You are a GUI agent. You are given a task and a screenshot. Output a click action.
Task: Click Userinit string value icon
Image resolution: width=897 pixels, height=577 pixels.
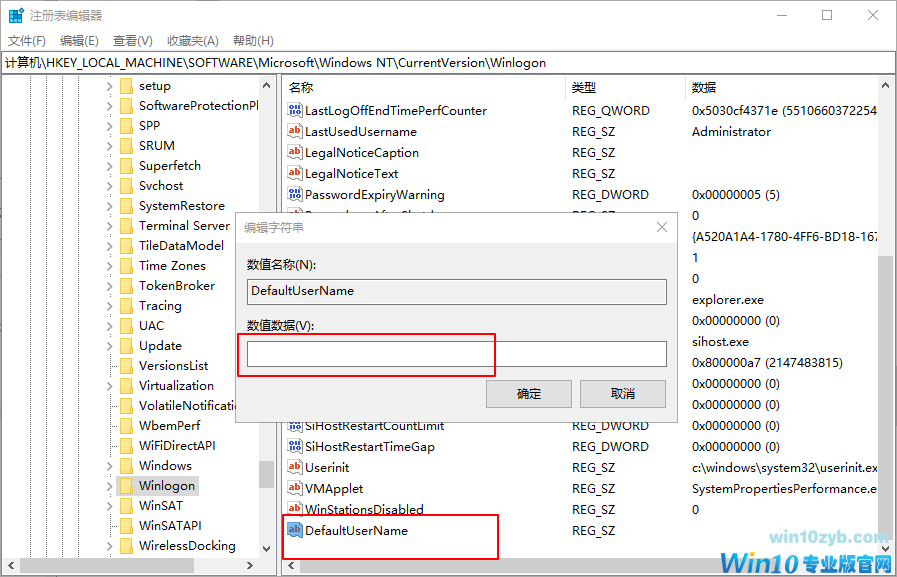pos(295,468)
